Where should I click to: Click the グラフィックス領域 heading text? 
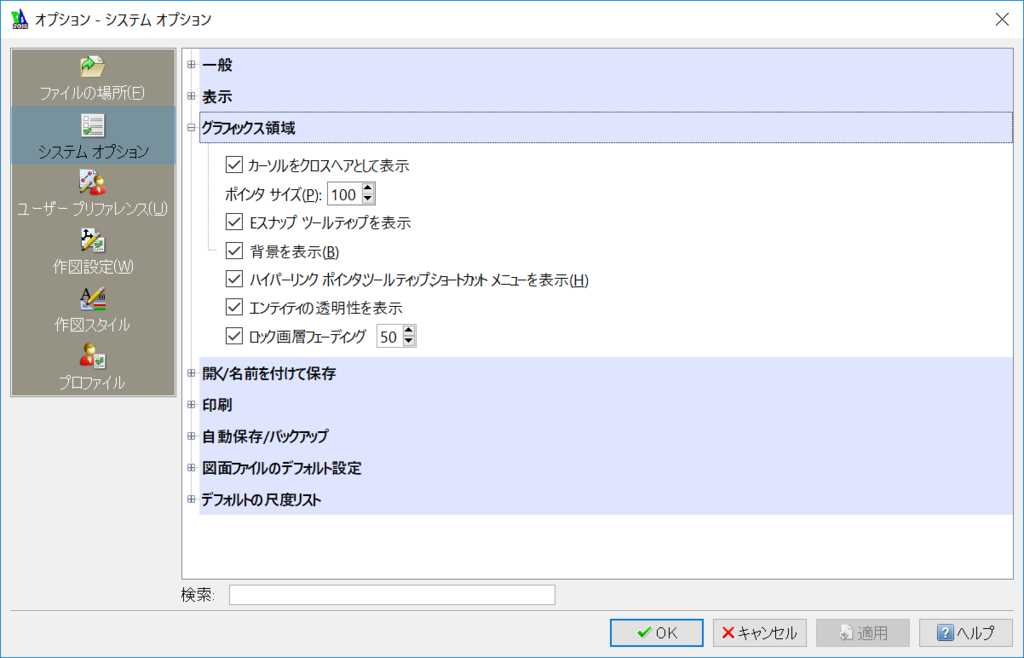(248, 128)
